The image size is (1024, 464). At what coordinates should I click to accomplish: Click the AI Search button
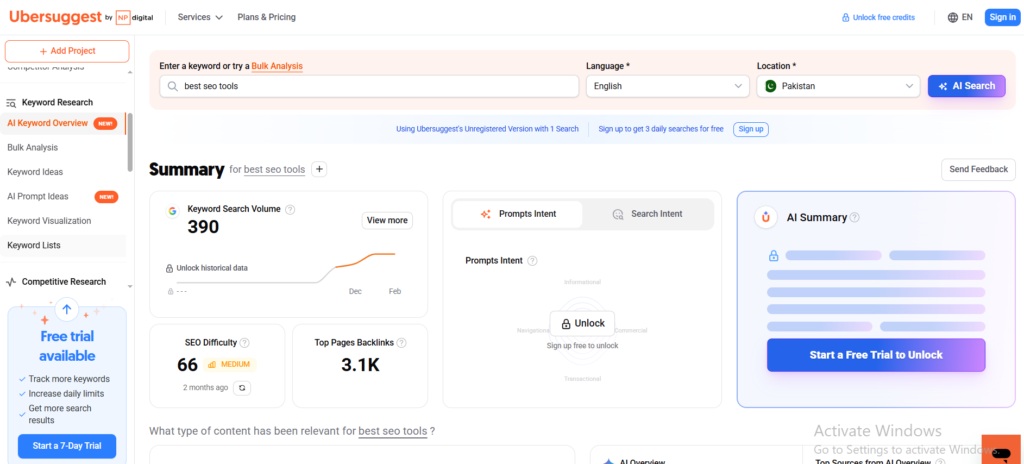966,86
